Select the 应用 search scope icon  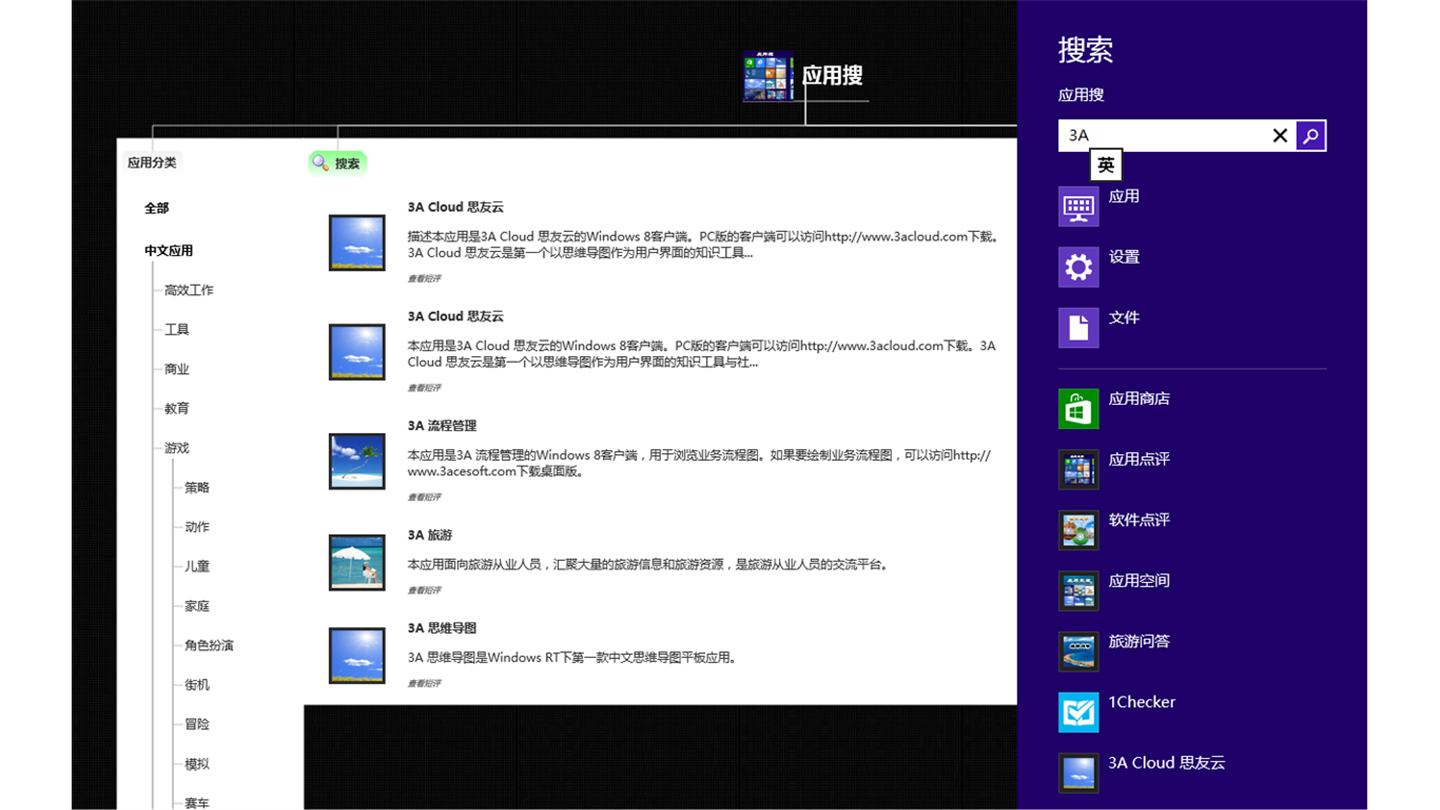tap(1078, 207)
